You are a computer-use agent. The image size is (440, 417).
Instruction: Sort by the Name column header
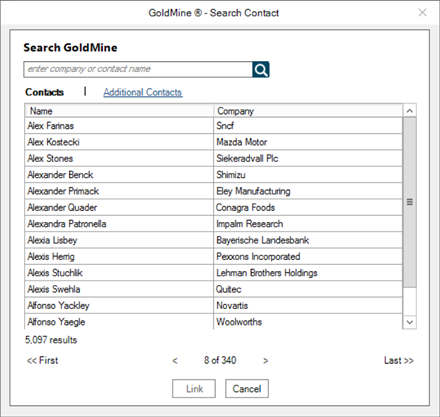[119, 111]
